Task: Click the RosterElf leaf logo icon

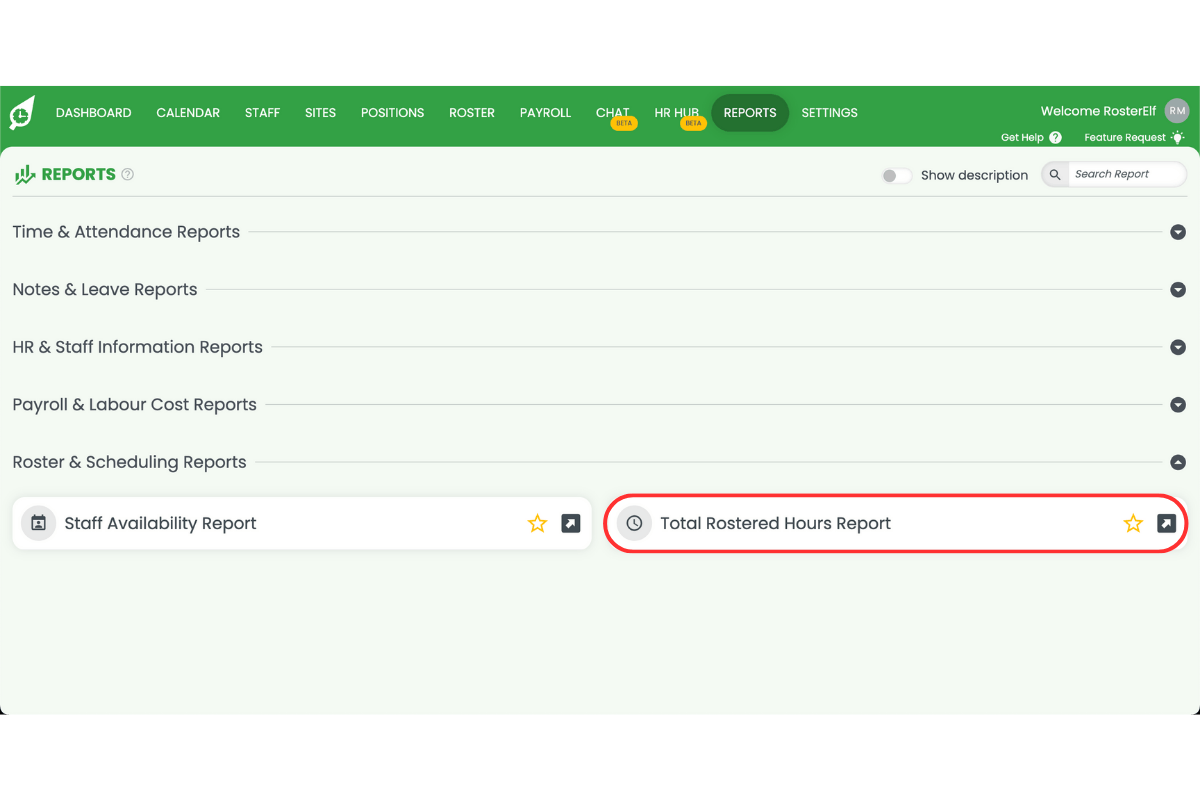Action: point(22,113)
